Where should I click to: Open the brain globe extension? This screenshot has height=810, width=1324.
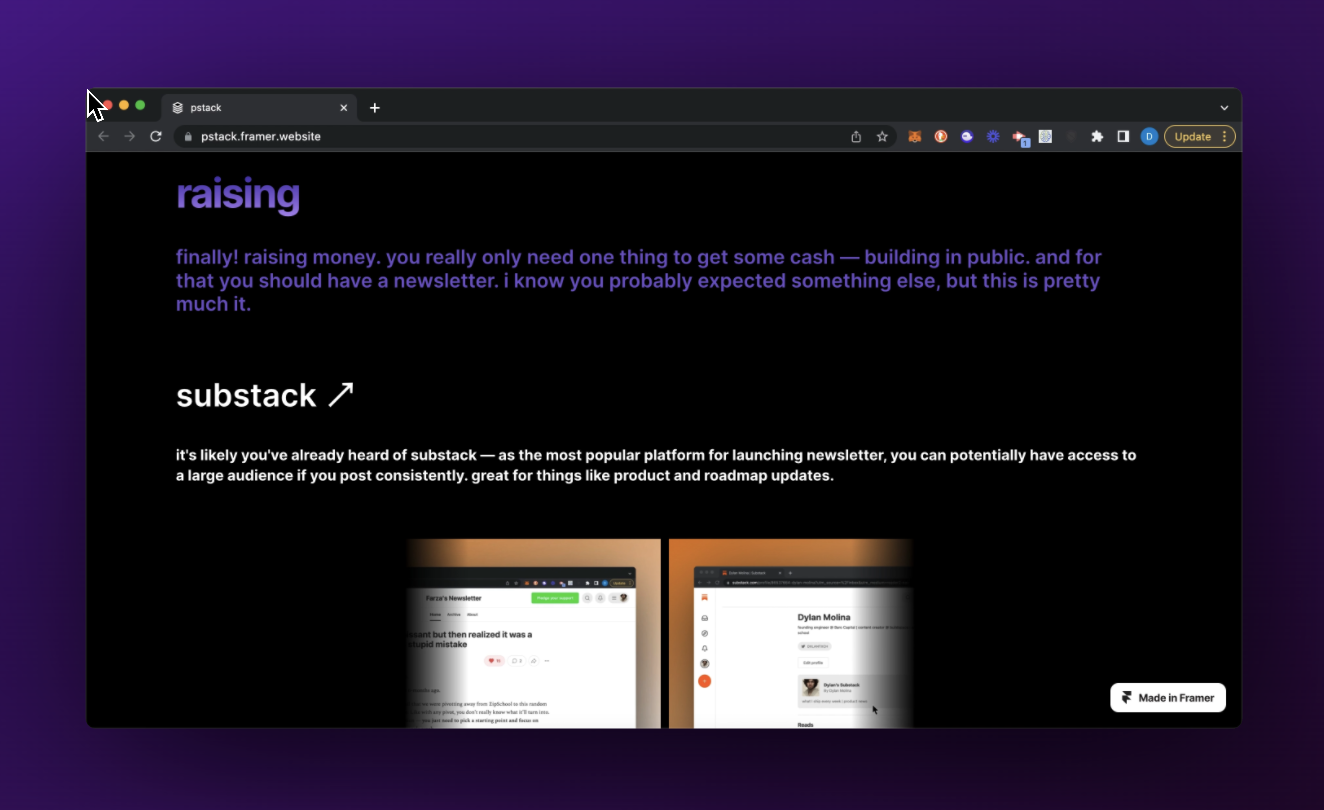1045,137
